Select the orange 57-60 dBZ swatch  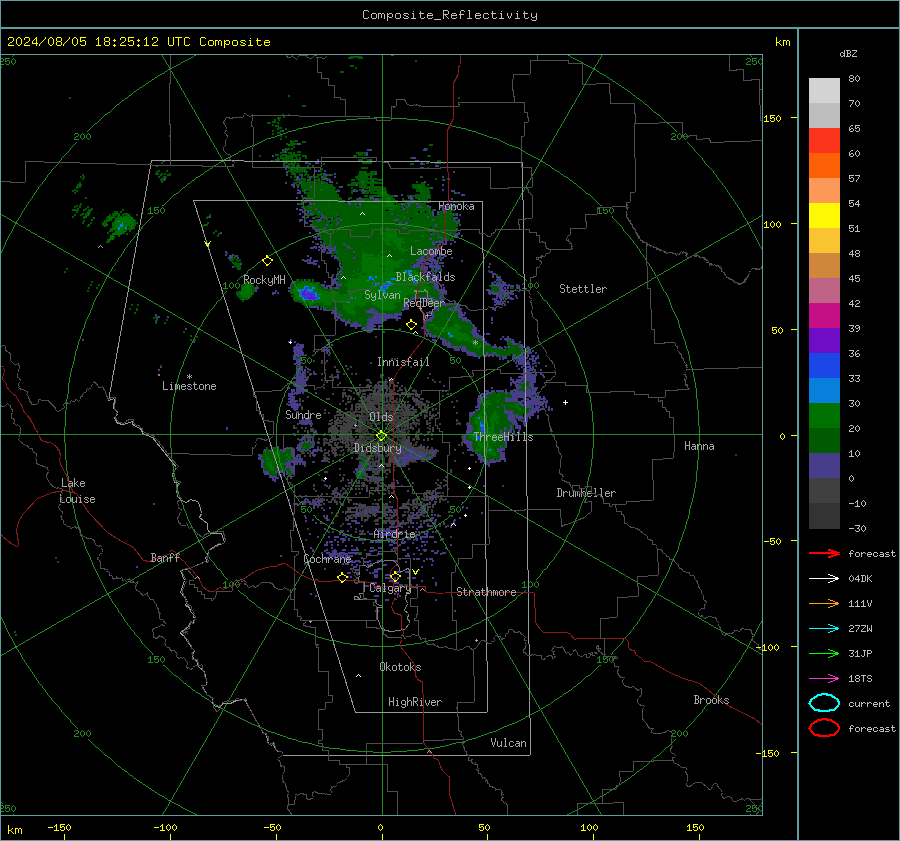824,166
